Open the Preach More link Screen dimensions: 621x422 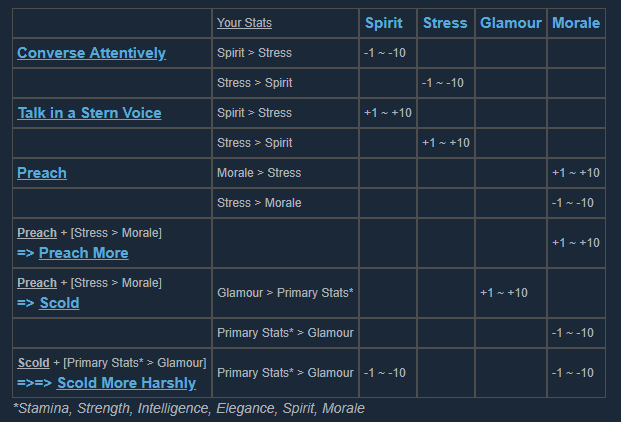[83, 253]
